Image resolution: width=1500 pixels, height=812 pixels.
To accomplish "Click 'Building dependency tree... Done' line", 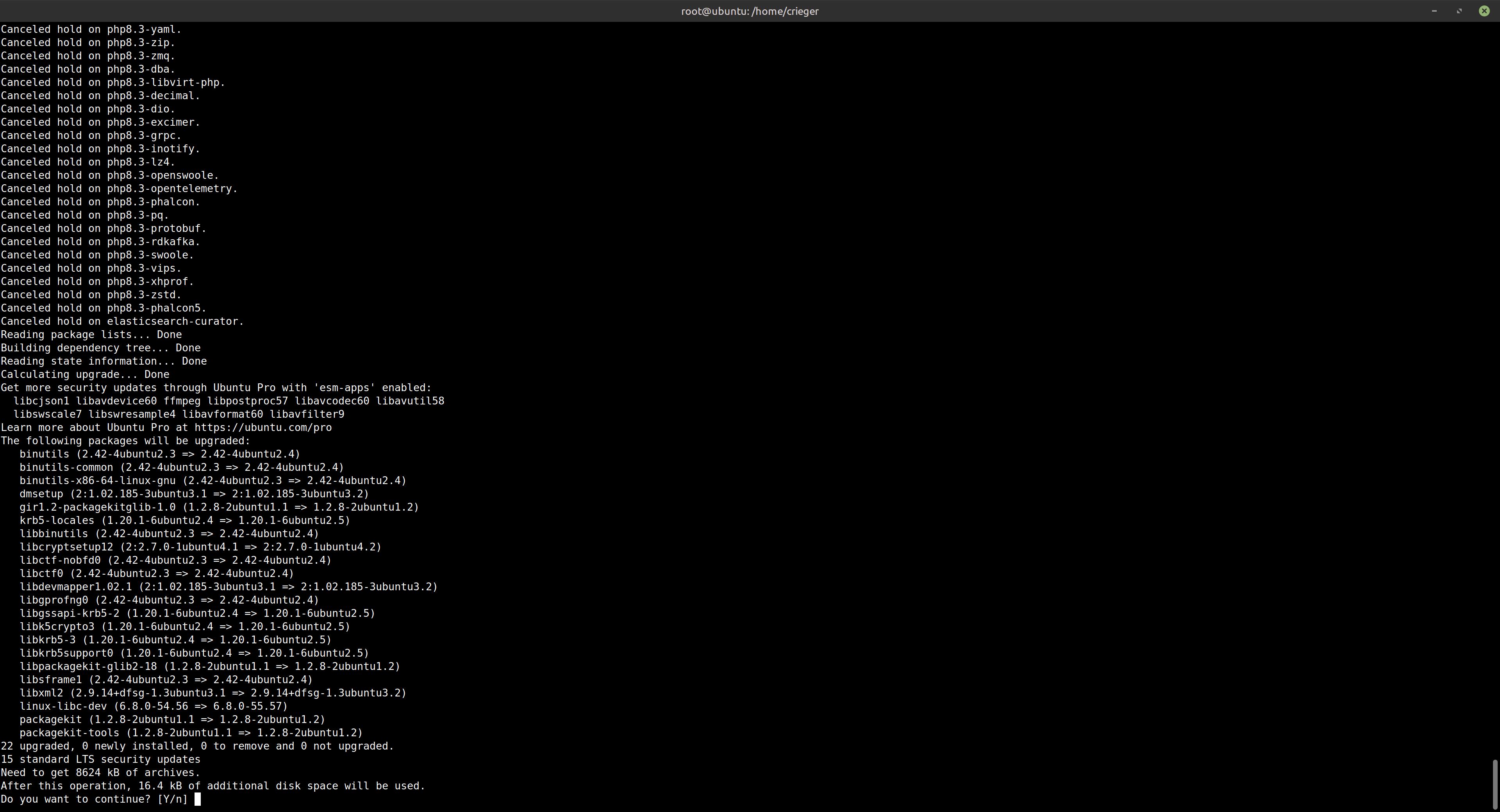I will [101, 347].
